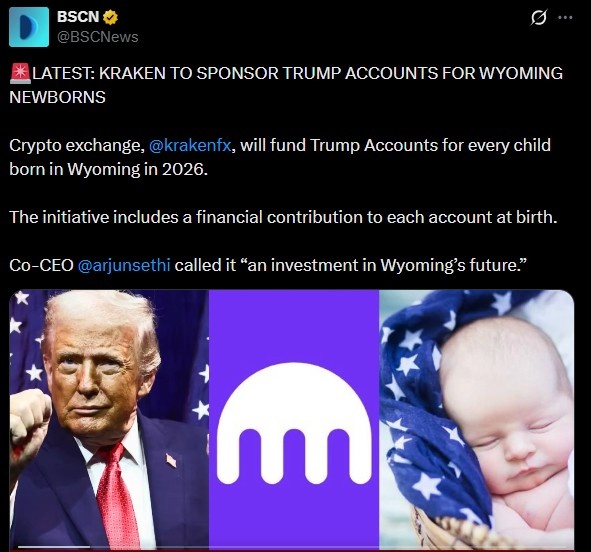The image size is (591, 552).
Task: Click the red siren emoji before LATEST
Action: click(x=20, y=73)
